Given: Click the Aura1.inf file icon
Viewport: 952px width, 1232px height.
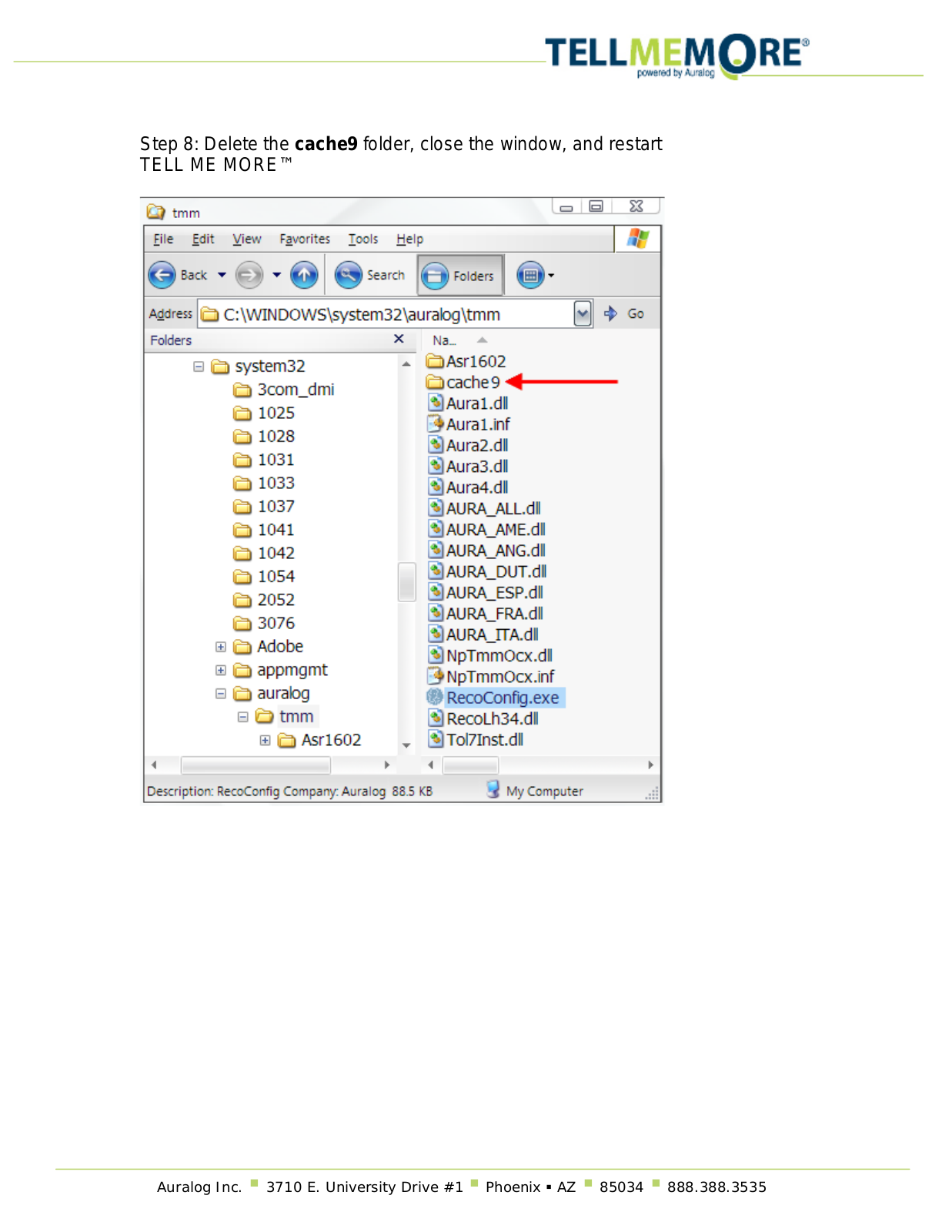Looking at the screenshot, I should [435, 423].
